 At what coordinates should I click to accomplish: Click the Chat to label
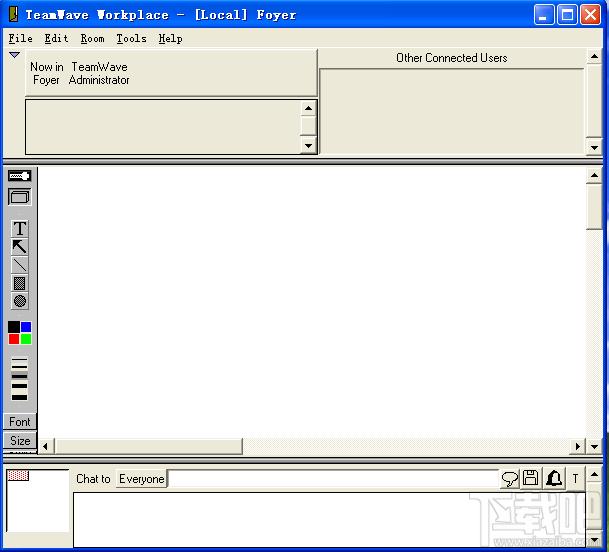pos(93,479)
